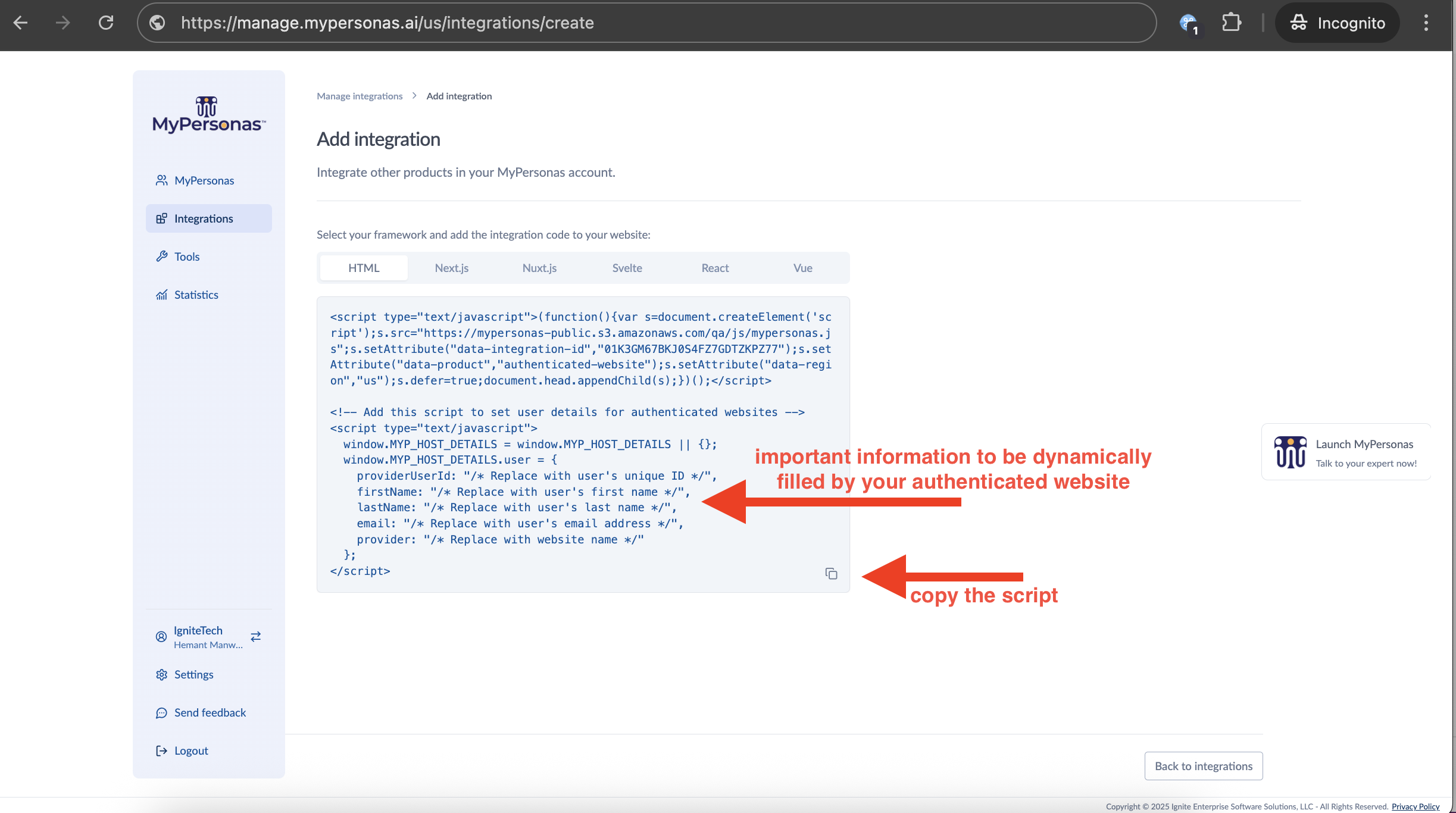The height and width of the screenshot is (813, 1456).
Task: Open the browser three-dot menu
Action: tap(1426, 23)
